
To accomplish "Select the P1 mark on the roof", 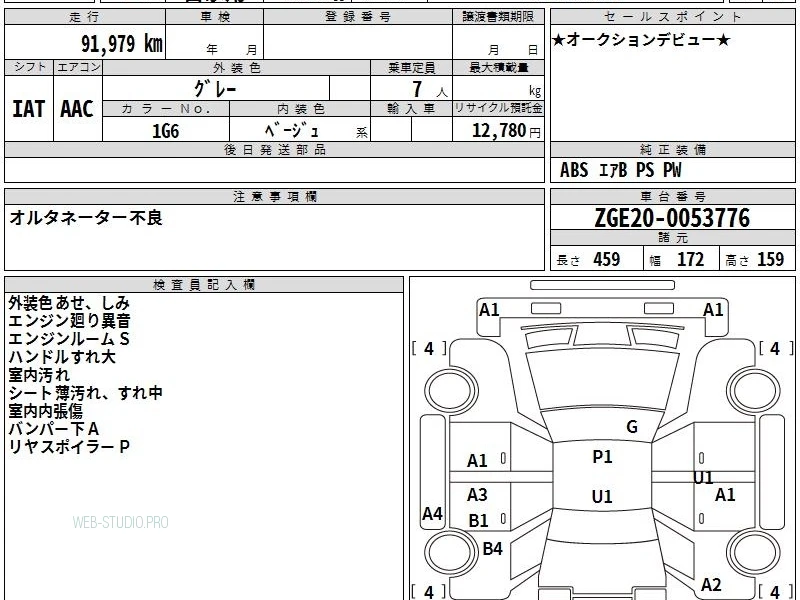I will point(602,457).
